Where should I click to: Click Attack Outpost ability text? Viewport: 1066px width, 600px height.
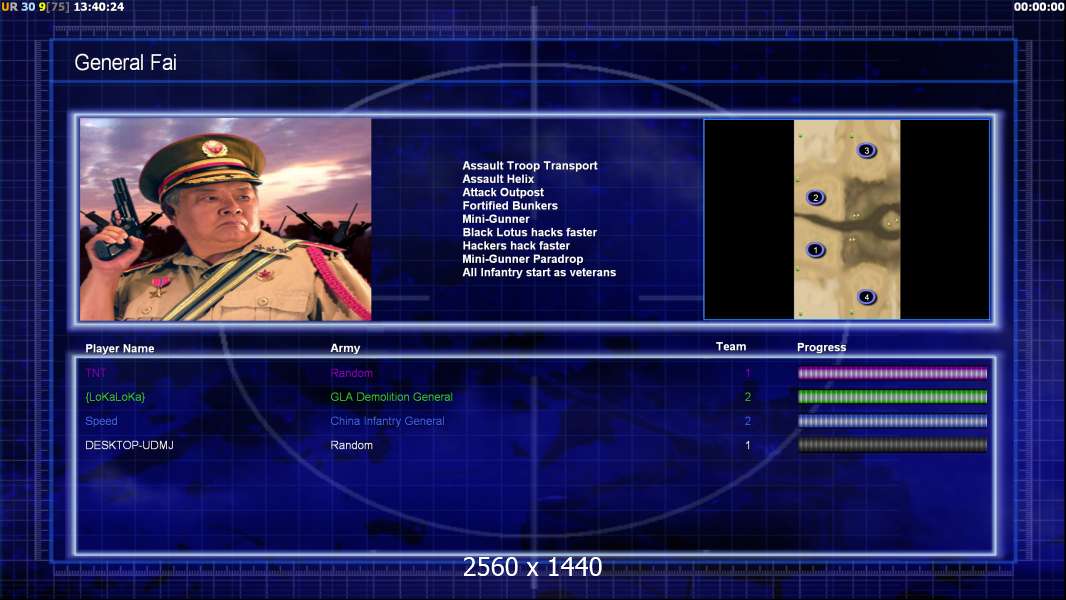pos(503,192)
